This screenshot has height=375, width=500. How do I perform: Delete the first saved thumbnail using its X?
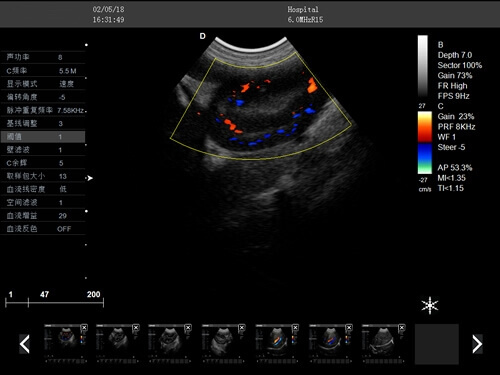(84, 328)
